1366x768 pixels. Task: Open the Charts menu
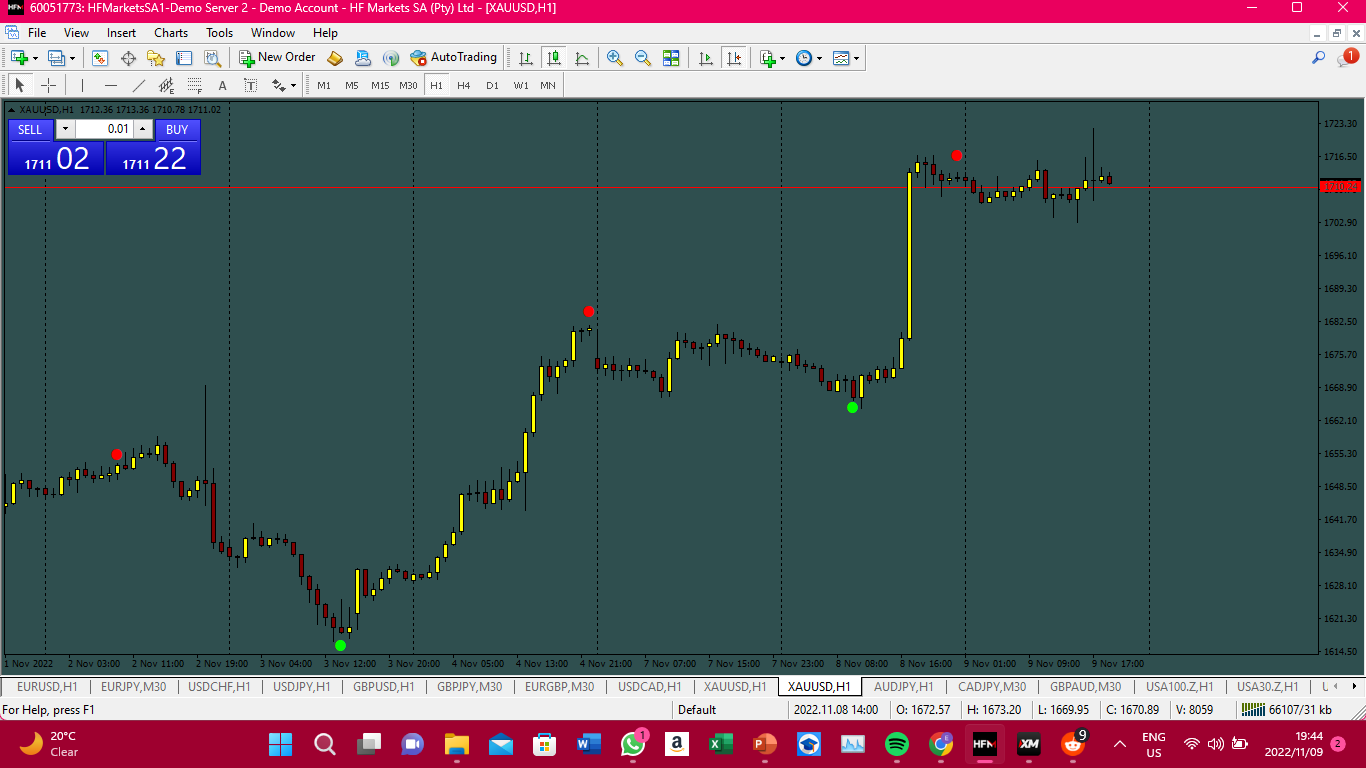point(171,33)
